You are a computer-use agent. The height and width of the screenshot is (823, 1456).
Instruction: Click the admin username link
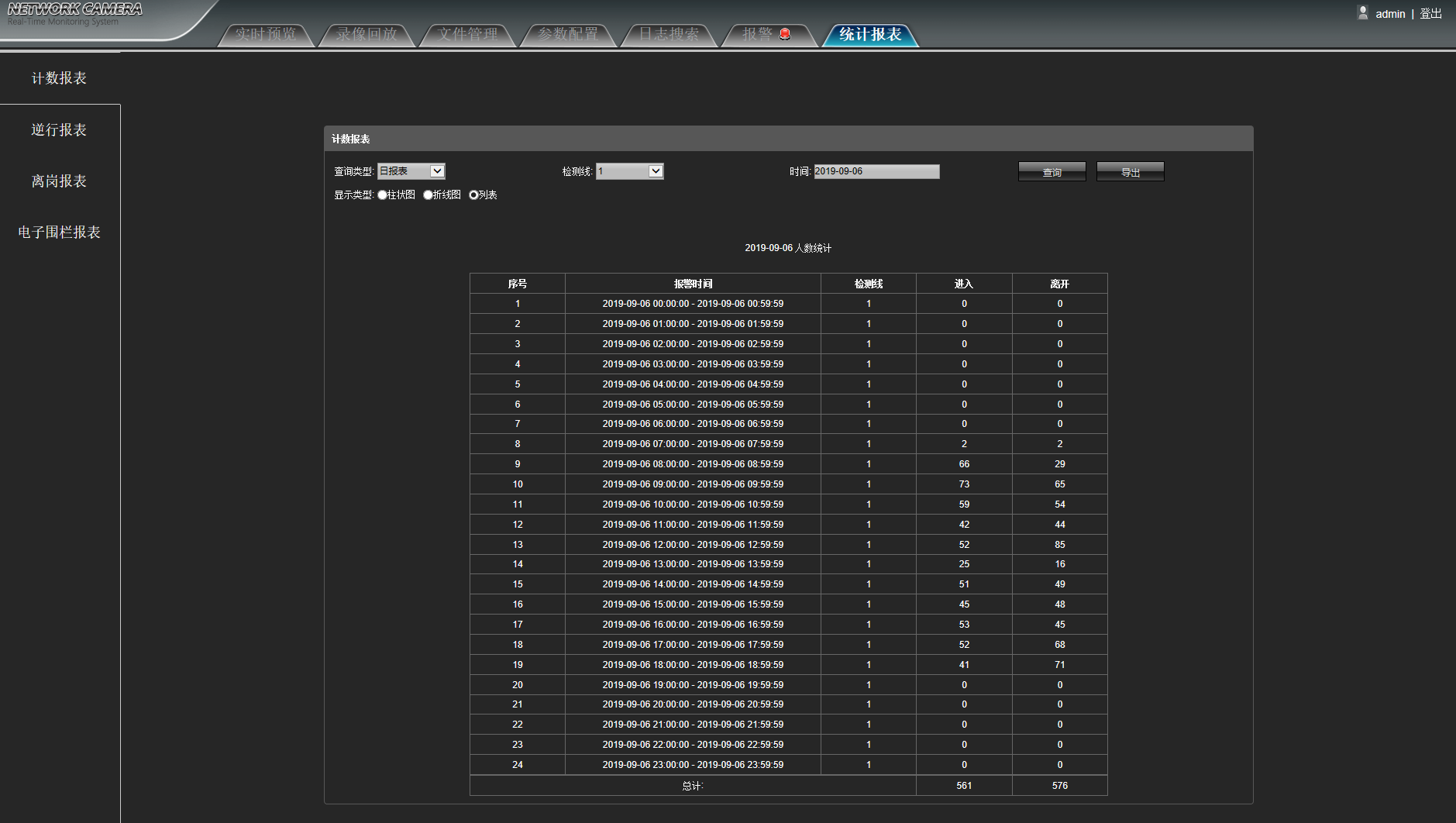(1390, 14)
